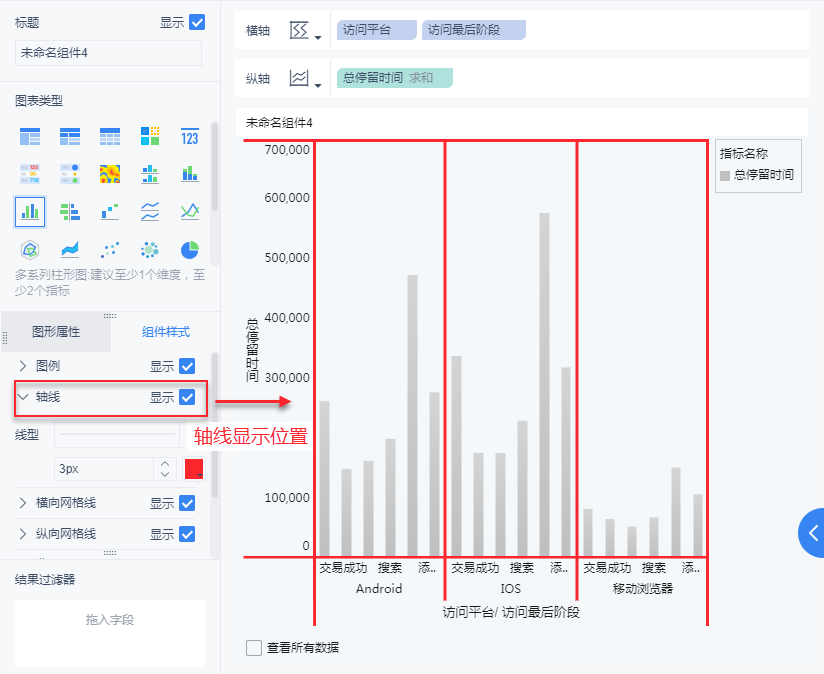Select the detail table chart type
824x674 pixels.
pyautogui.click(x=110, y=136)
